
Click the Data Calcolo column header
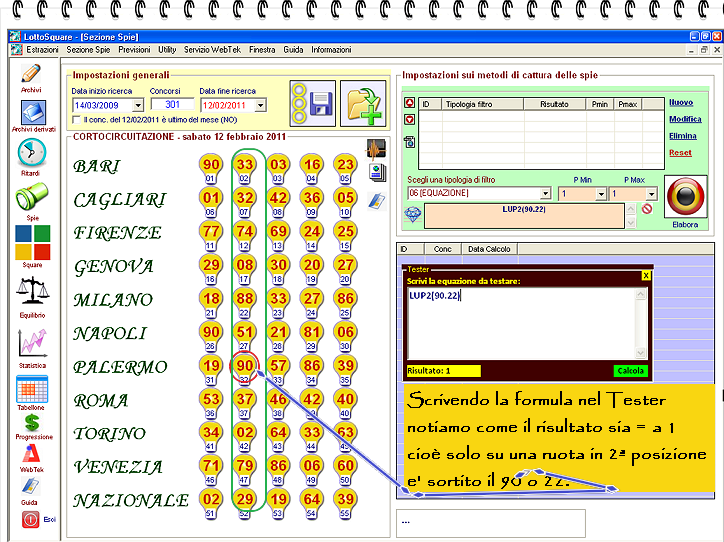pos(489,249)
